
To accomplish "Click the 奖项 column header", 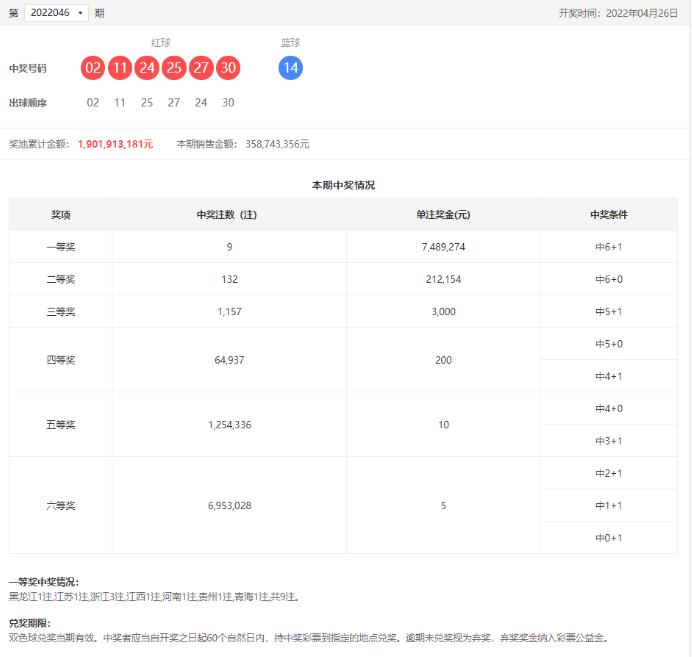I will tap(60, 215).
